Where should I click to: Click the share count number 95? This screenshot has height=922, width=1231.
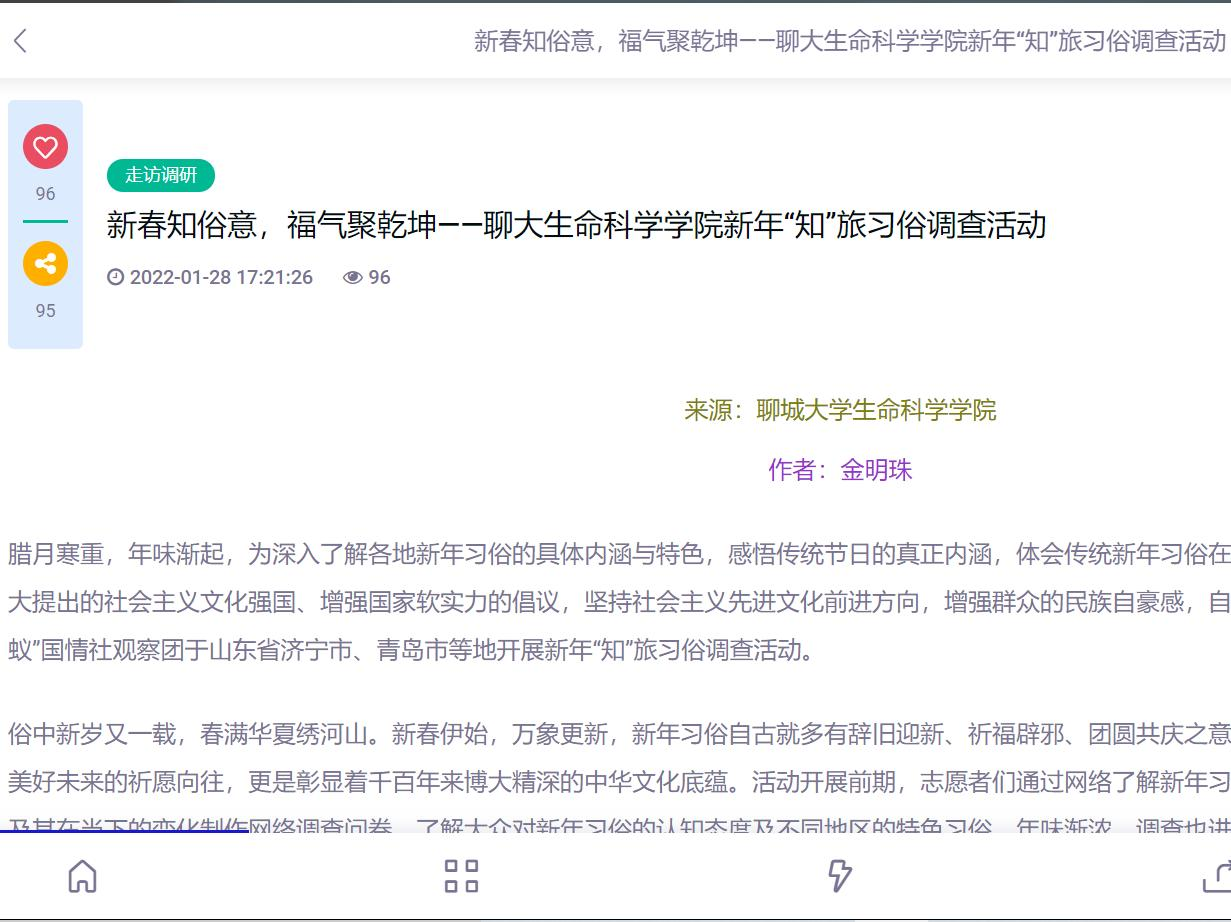pyautogui.click(x=44, y=310)
